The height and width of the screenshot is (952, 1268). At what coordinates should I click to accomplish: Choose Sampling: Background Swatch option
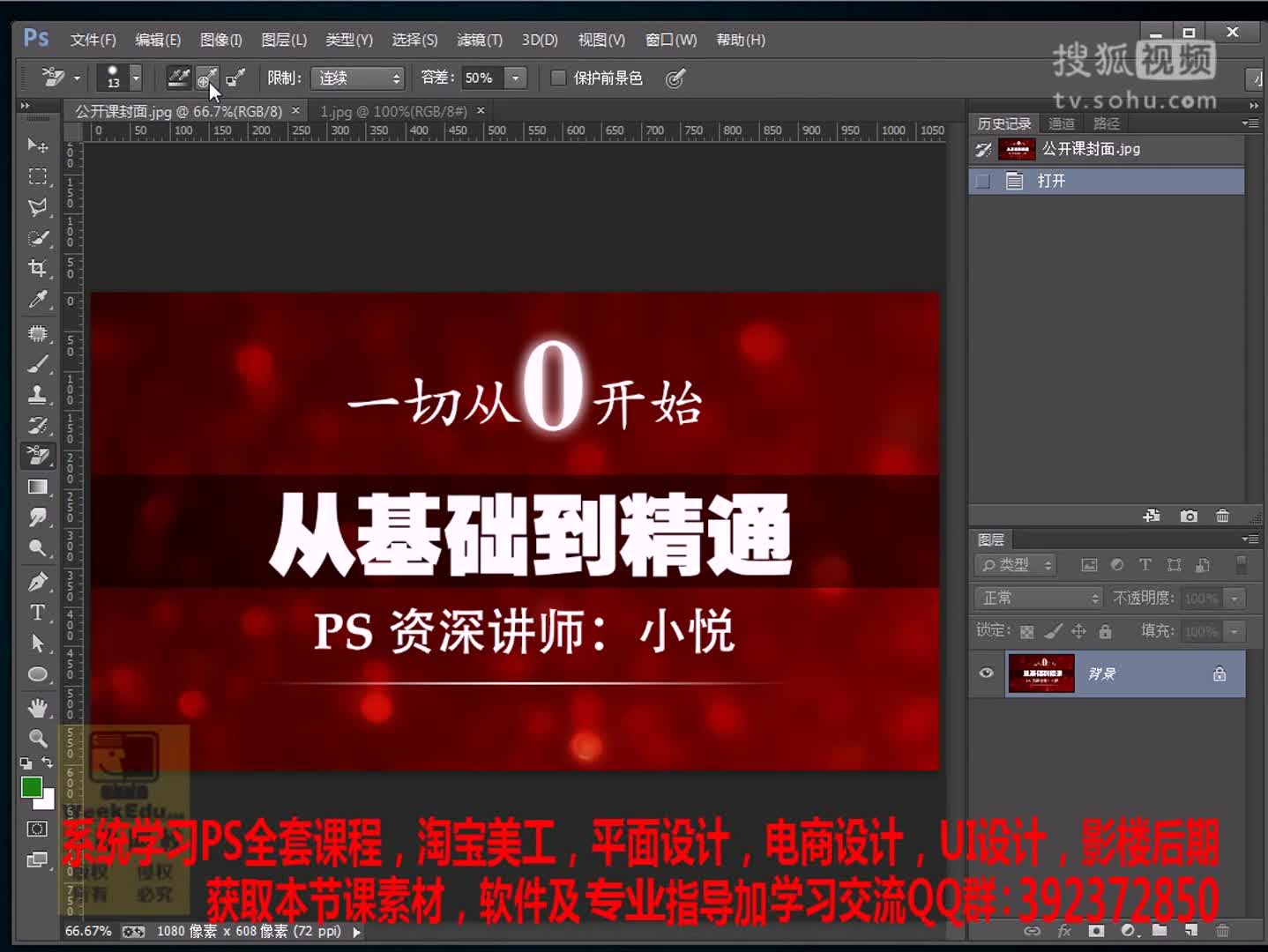235,78
